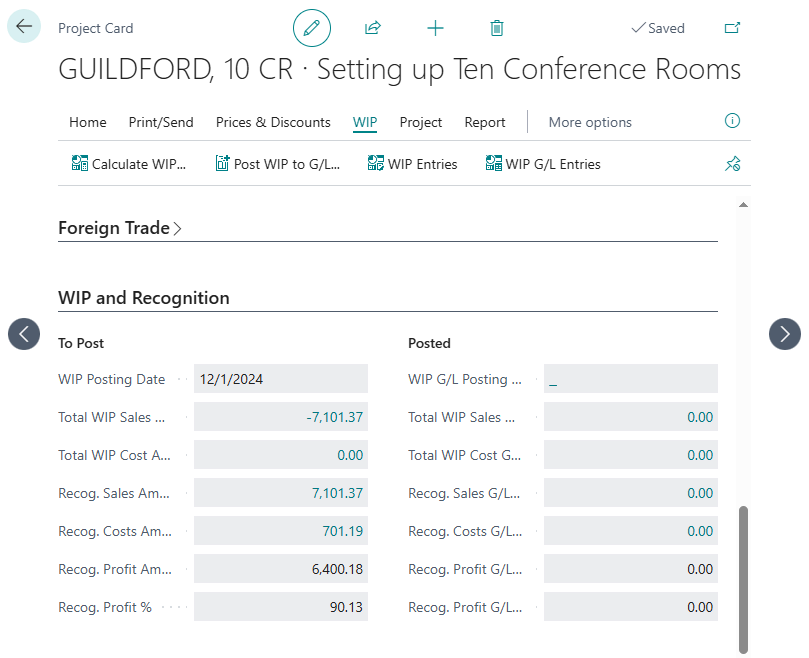Expand the Foreign Trade section
The image size is (809, 658).
coord(120,228)
